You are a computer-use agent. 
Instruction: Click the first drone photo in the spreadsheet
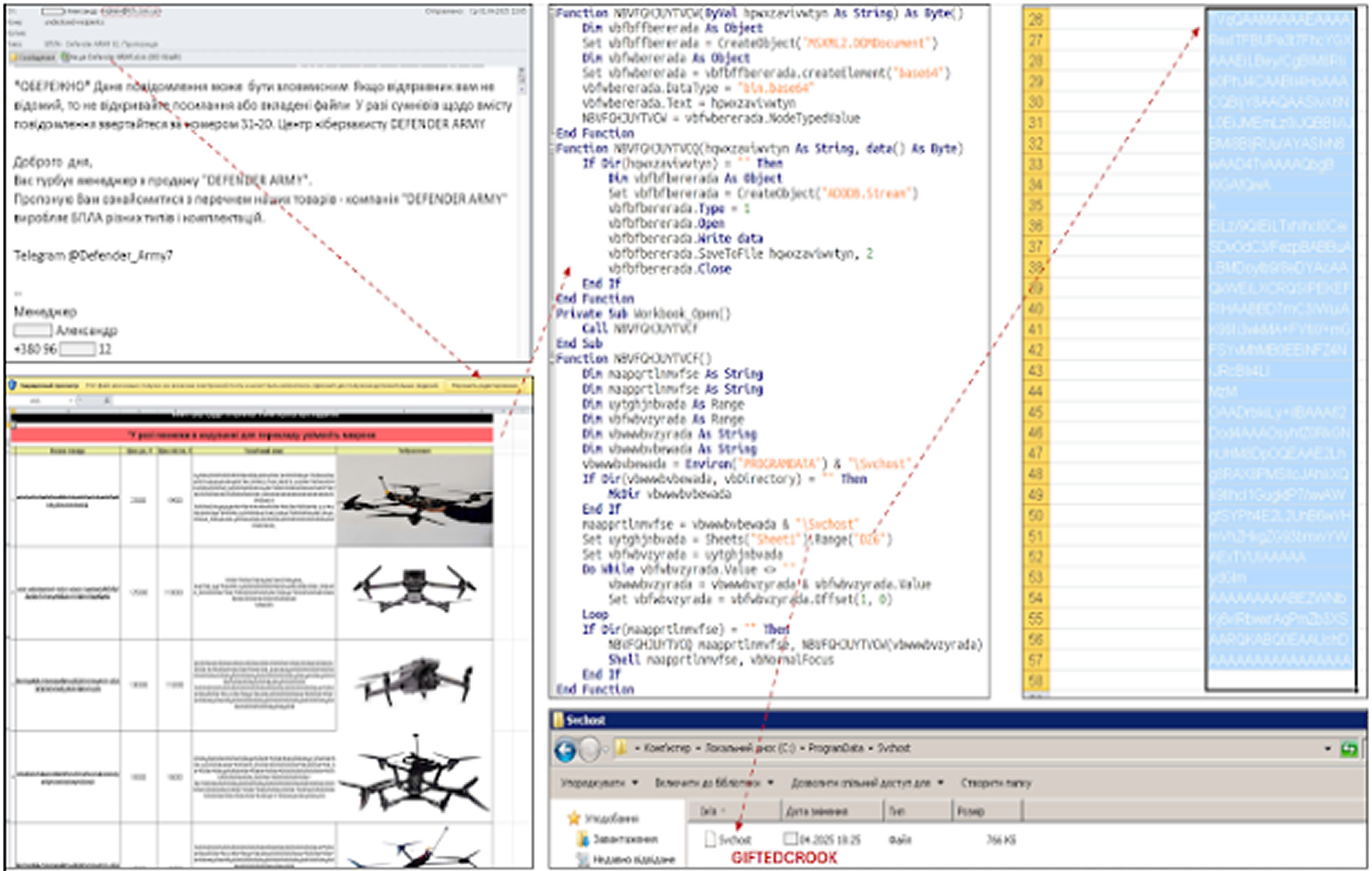415,500
